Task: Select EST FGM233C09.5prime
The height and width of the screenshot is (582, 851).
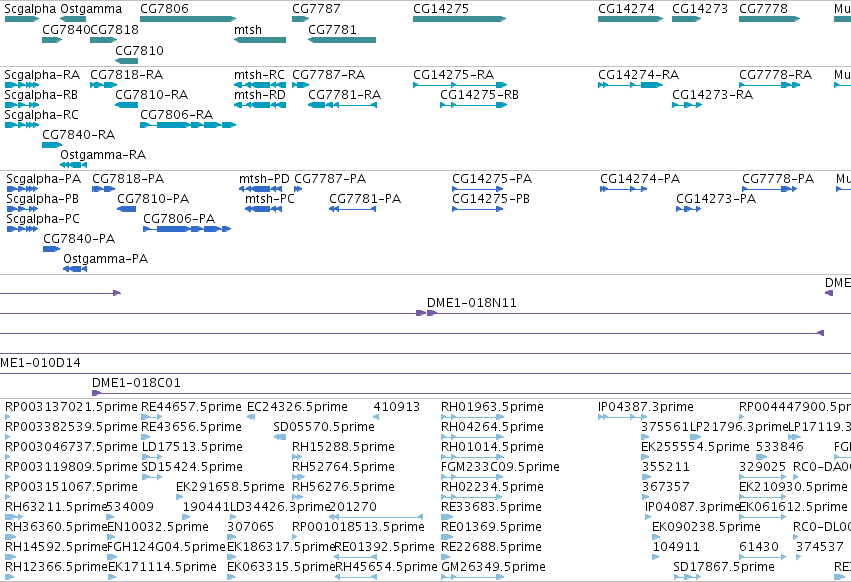Action: point(500,467)
